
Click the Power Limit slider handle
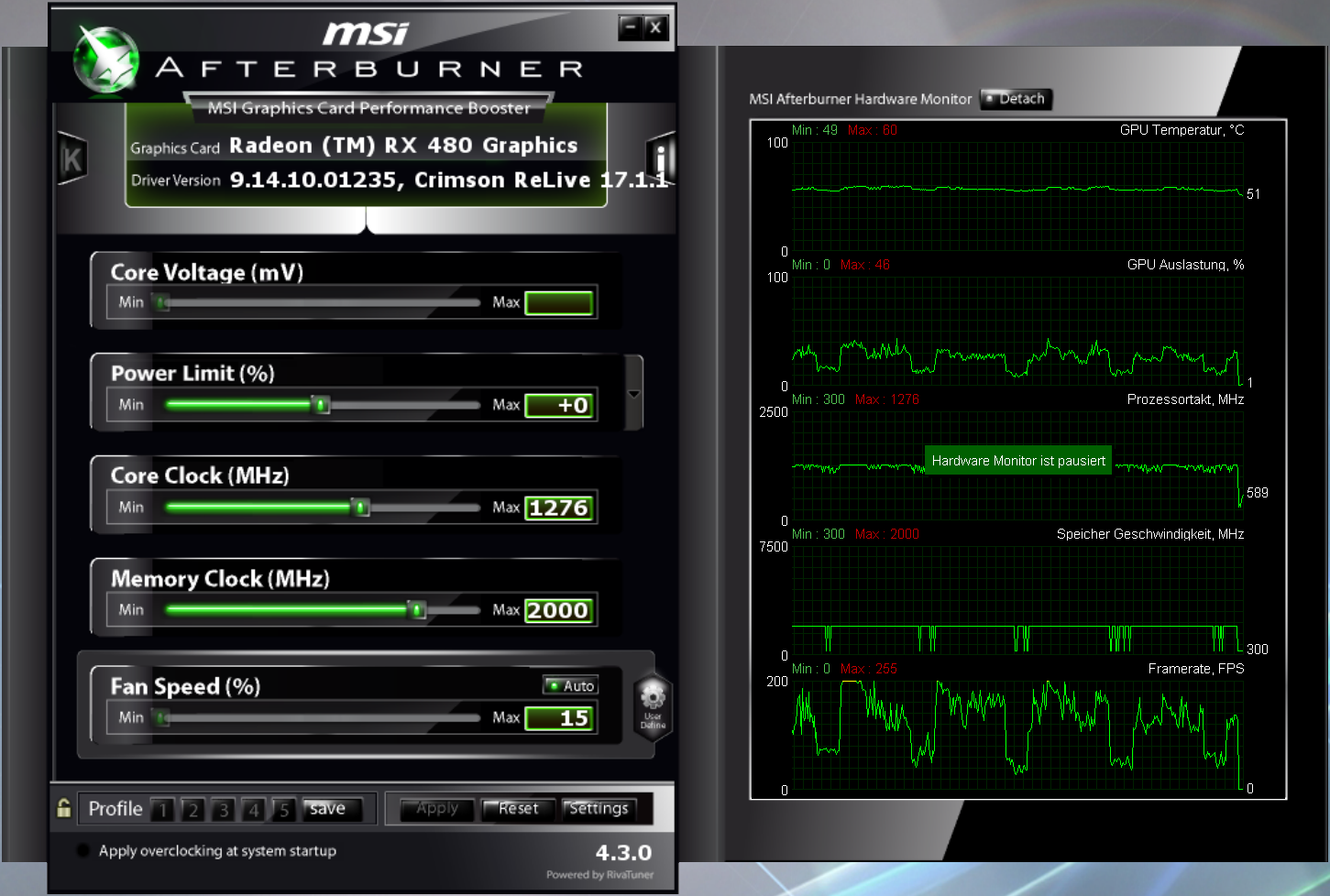(x=321, y=405)
